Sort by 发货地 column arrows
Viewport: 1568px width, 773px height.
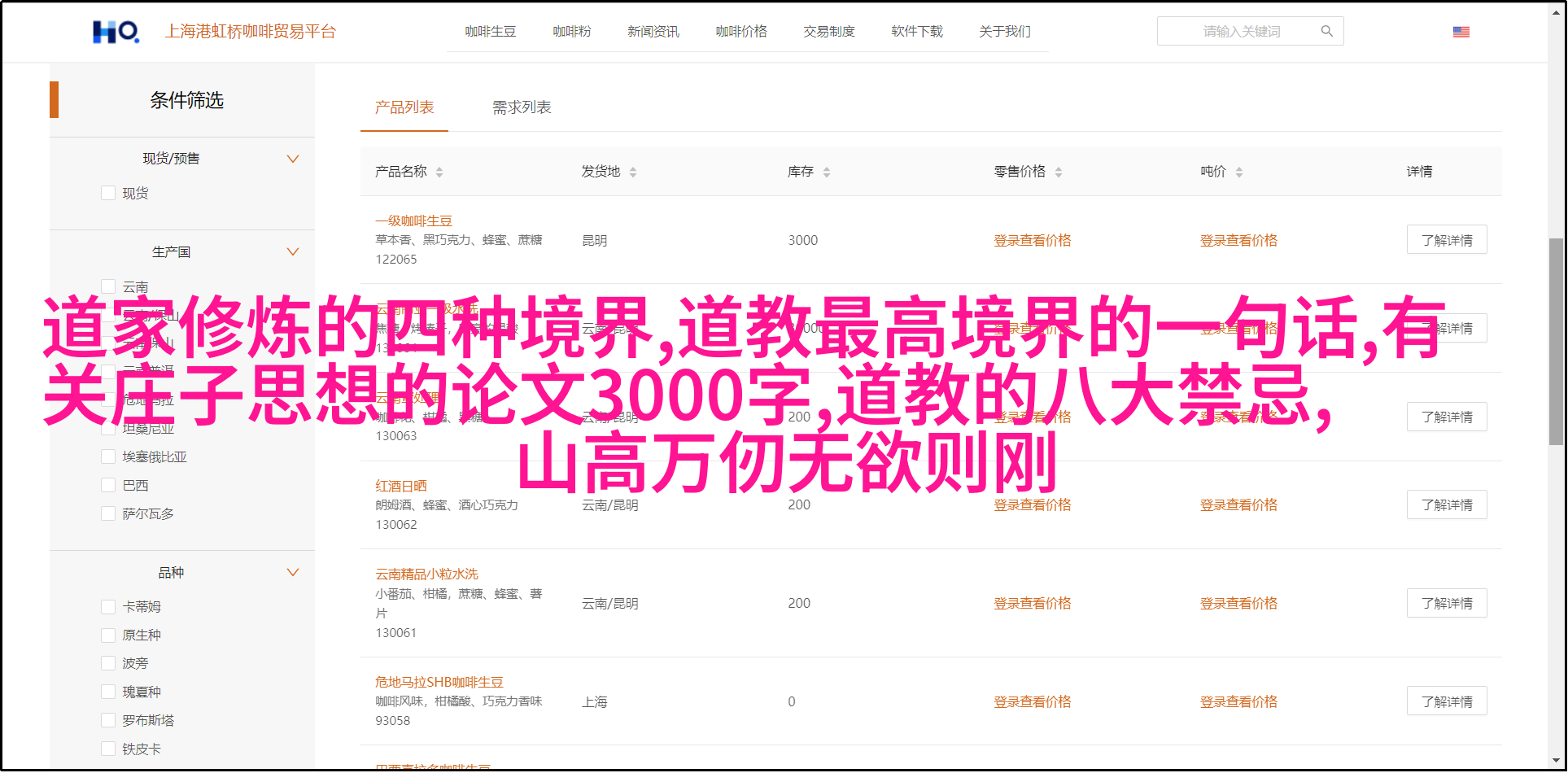click(633, 172)
